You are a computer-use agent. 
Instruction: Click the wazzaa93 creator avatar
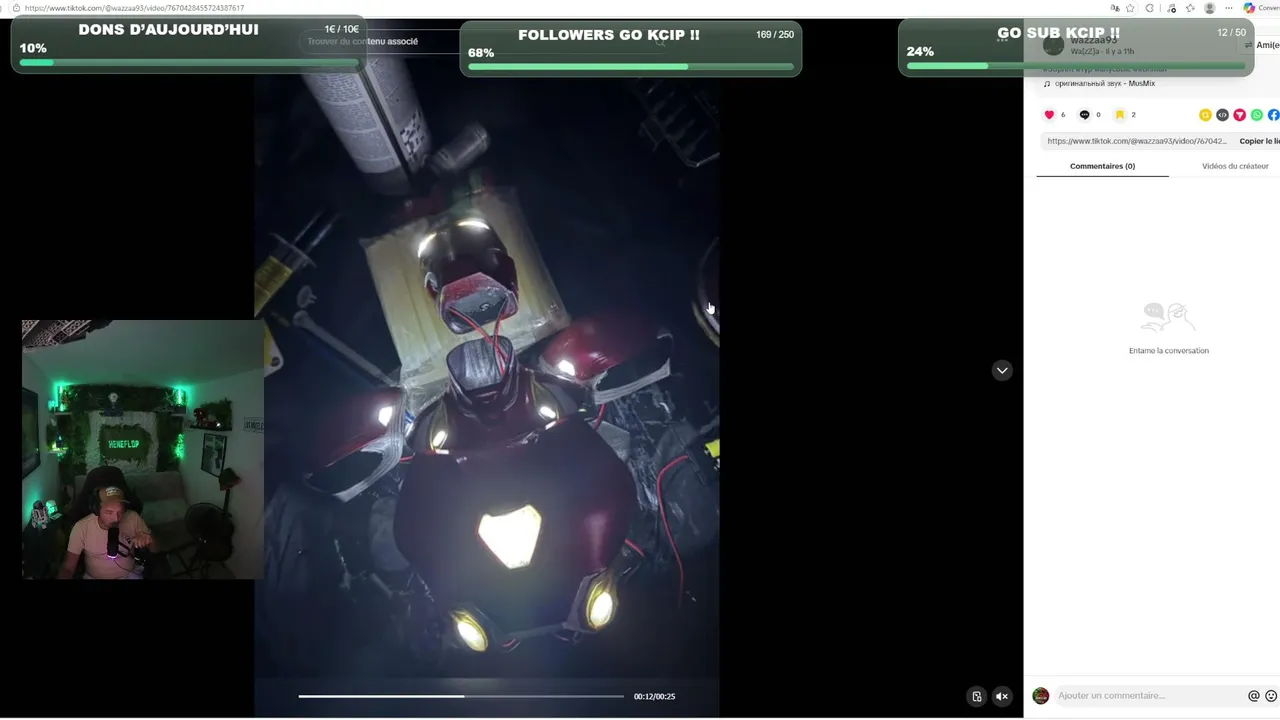coord(1053,45)
